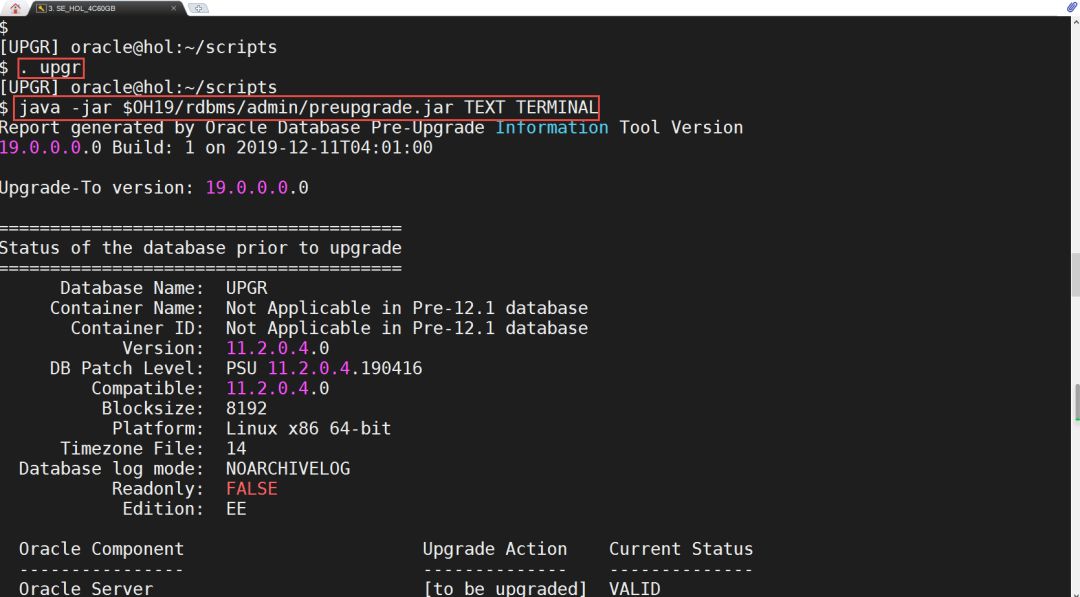The width and height of the screenshot is (1080, 597).
Task: Click the 'DB Patch Level:' label
Action: click(x=127, y=368)
